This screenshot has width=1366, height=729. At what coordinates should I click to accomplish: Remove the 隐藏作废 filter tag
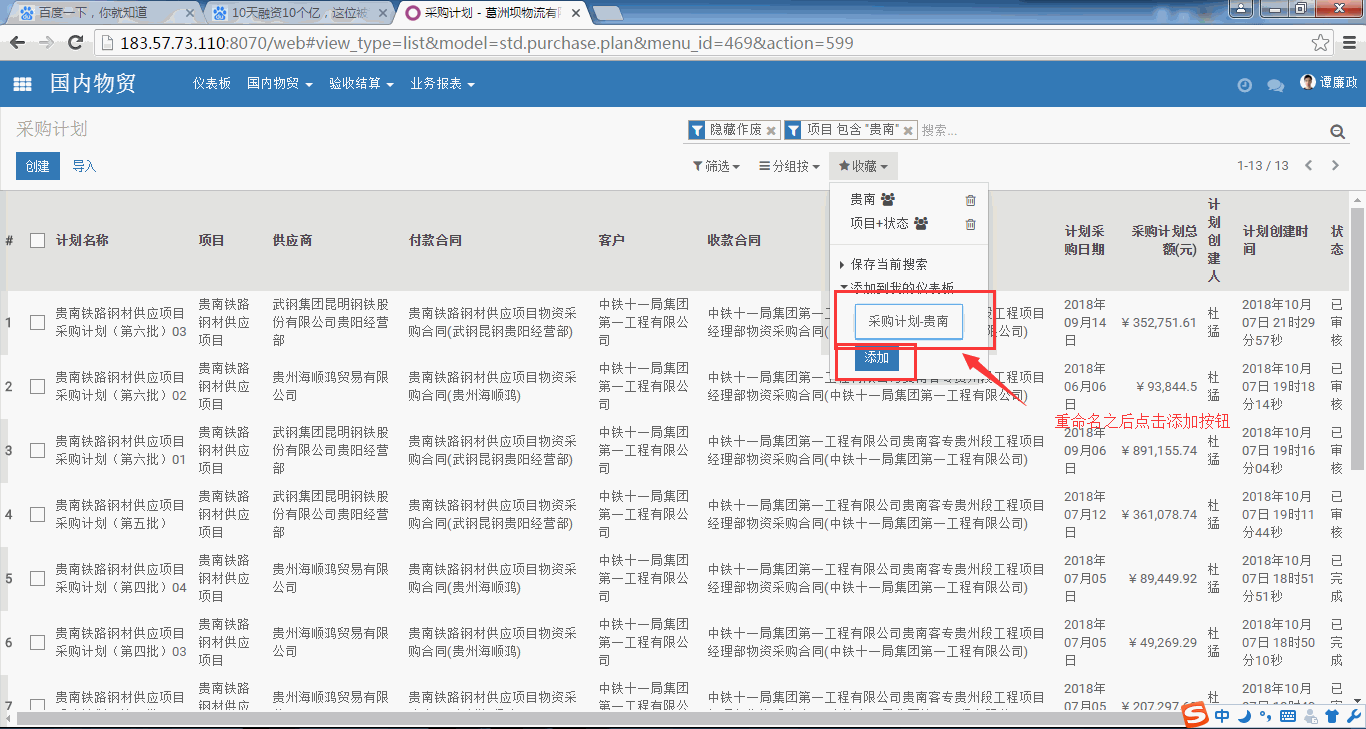click(771, 131)
